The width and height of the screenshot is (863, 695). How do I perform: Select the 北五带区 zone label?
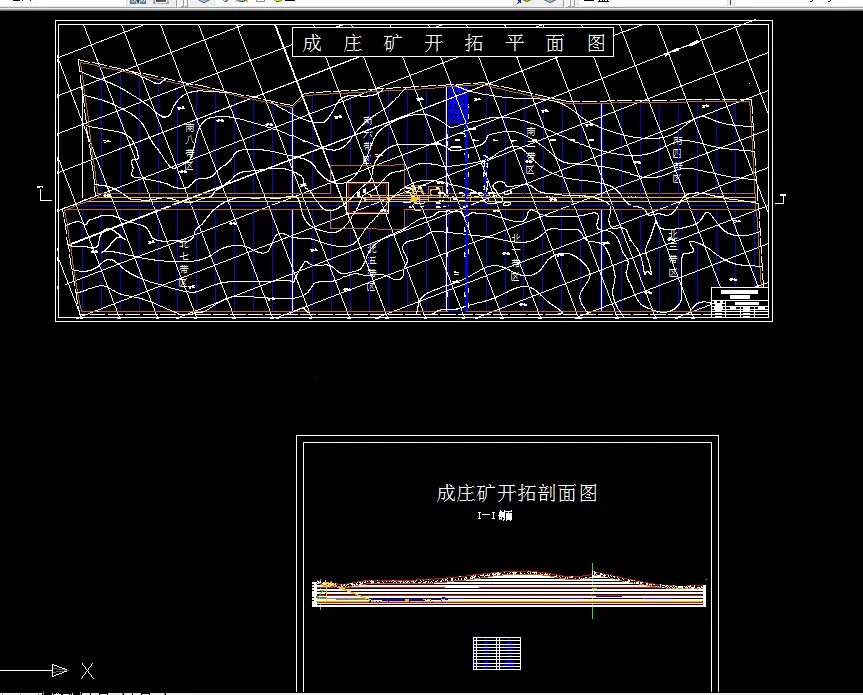pos(372,266)
